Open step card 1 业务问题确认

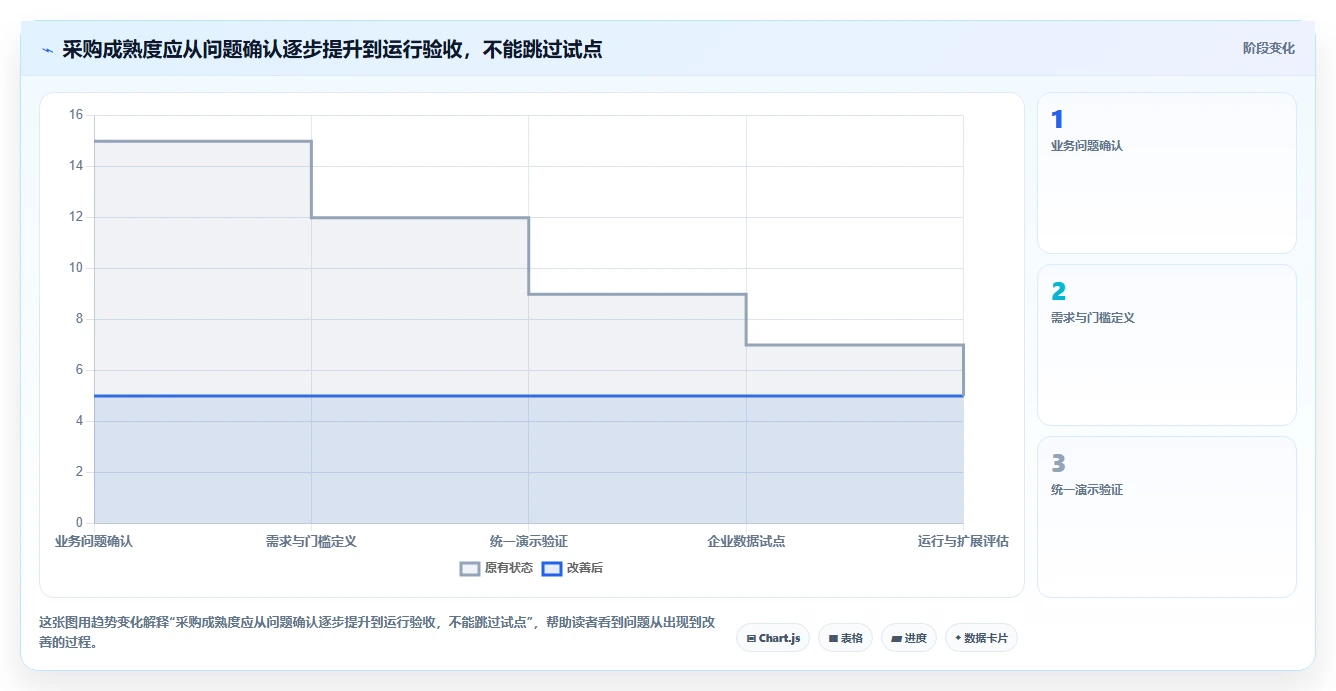[1167, 173]
